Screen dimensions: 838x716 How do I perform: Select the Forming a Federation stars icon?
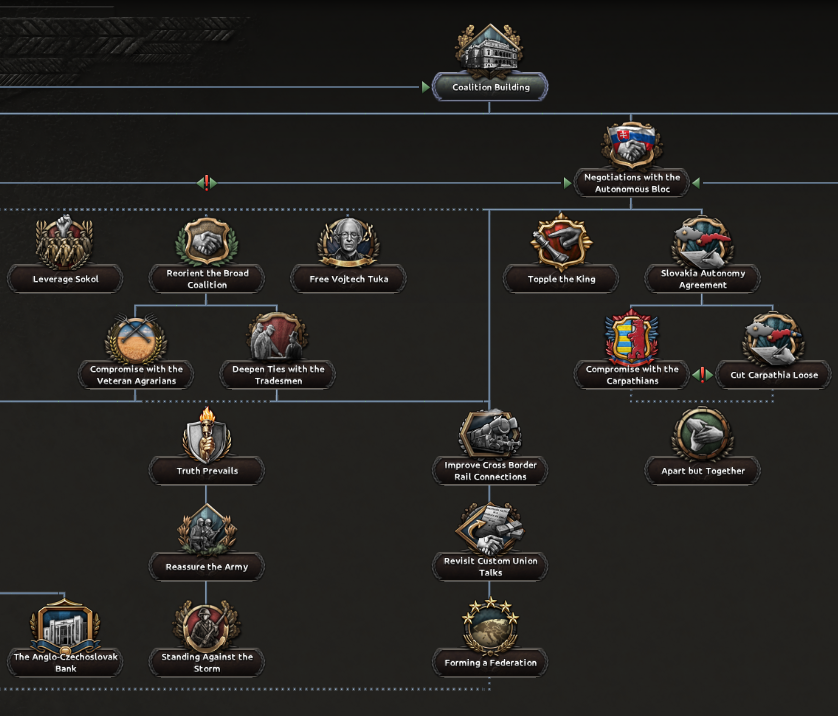[x=490, y=625]
